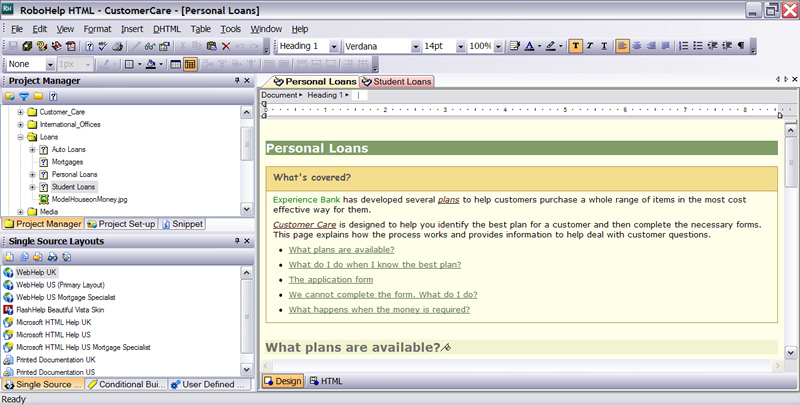Open the DHTML menu
The height and width of the screenshot is (405, 800).
[167, 29]
